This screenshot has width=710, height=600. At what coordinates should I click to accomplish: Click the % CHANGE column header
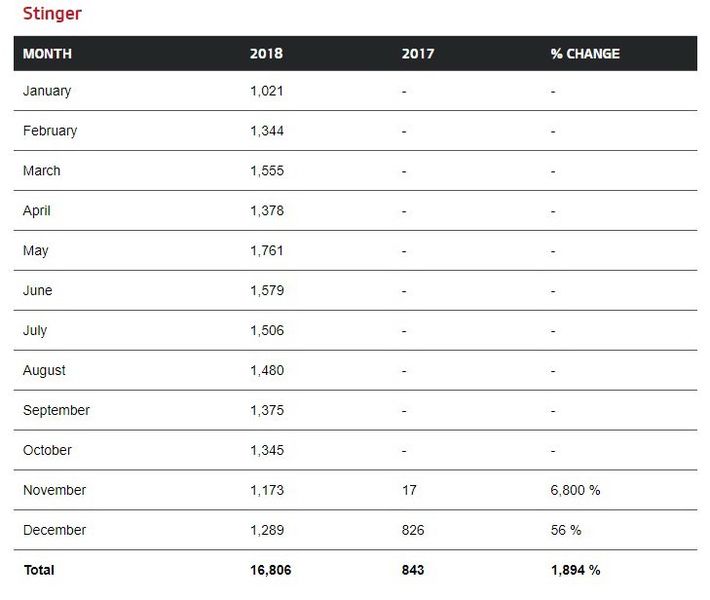(585, 54)
